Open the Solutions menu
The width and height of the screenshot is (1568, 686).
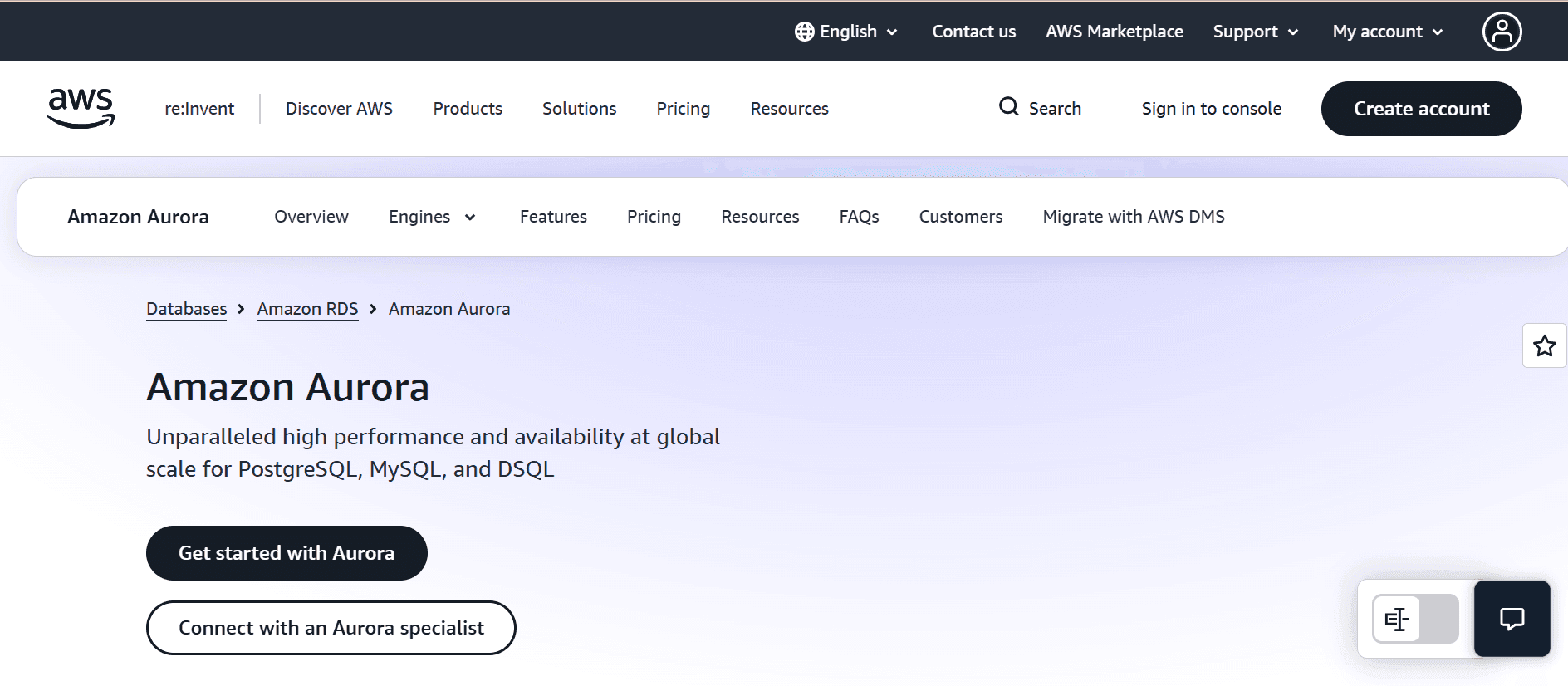click(579, 109)
